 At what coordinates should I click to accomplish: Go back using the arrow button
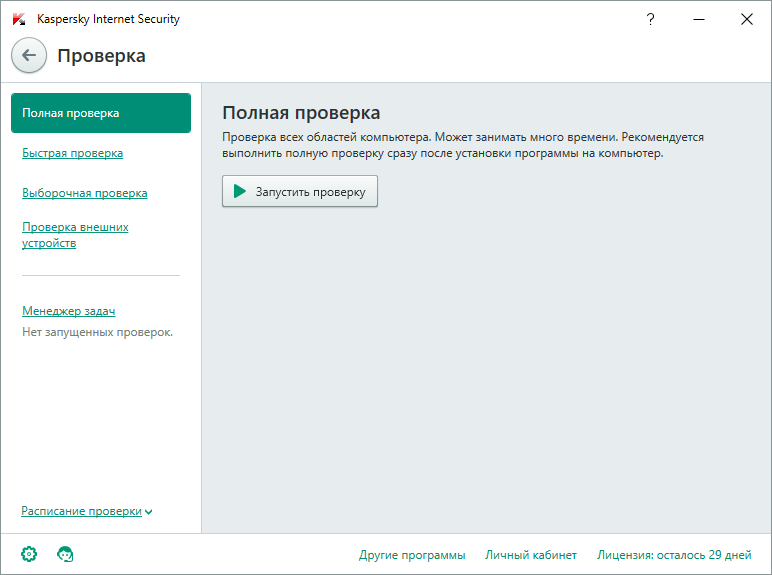(29, 55)
